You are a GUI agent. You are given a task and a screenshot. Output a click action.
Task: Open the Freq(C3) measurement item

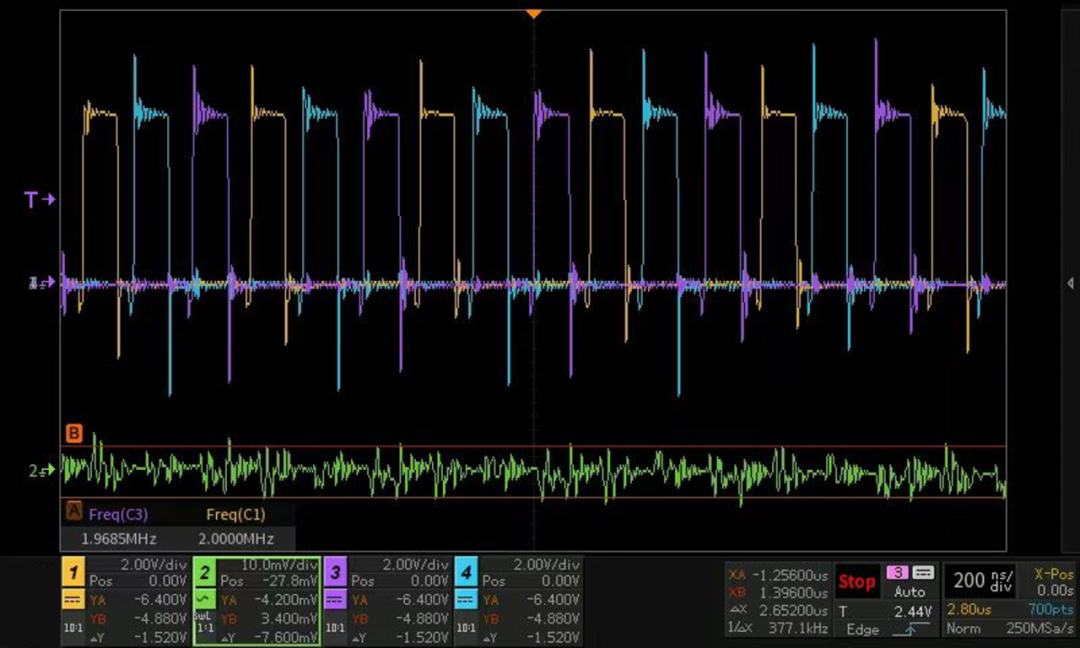[x=119, y=515]
